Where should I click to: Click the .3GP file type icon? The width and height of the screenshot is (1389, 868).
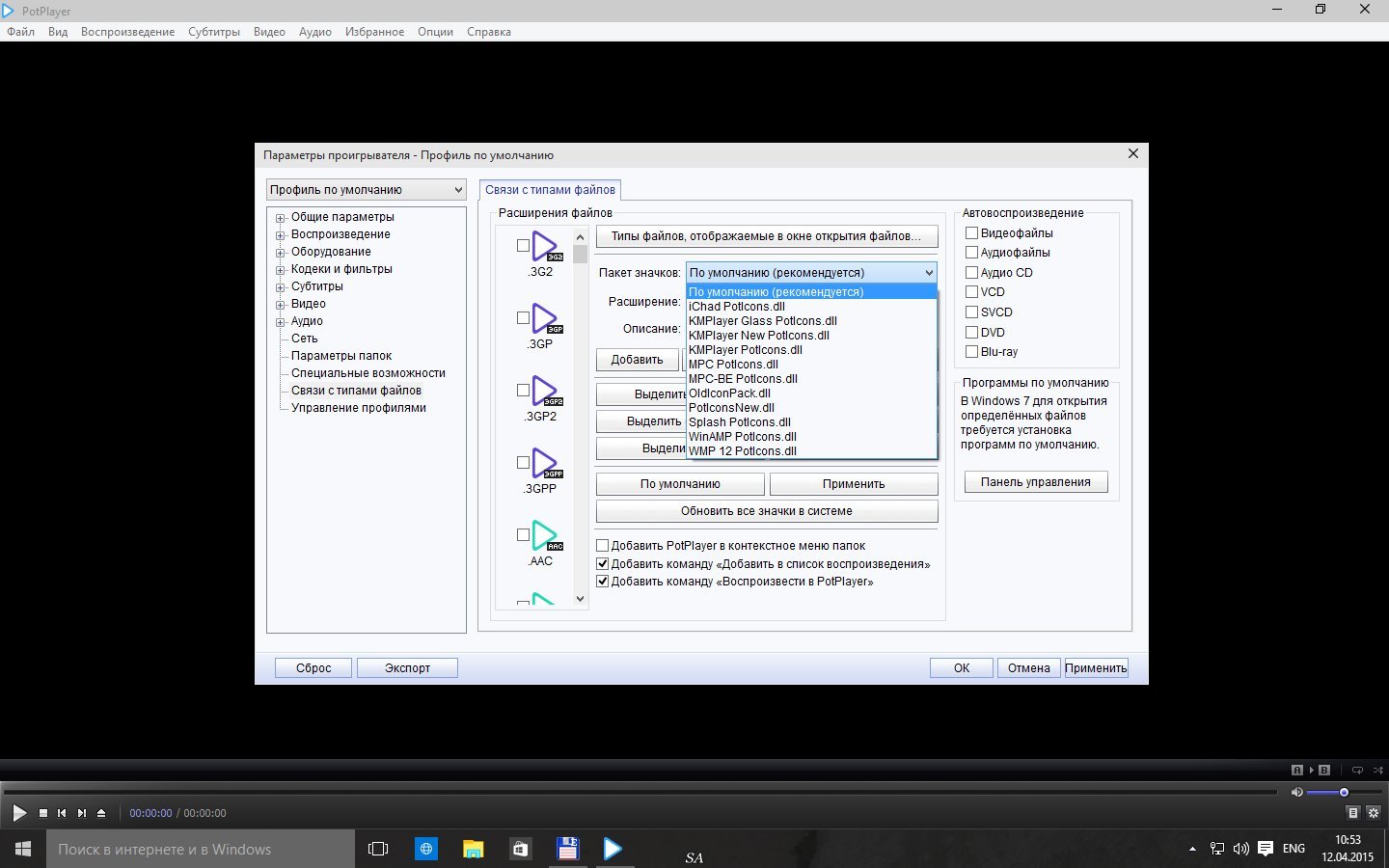[x=547, y=319]
